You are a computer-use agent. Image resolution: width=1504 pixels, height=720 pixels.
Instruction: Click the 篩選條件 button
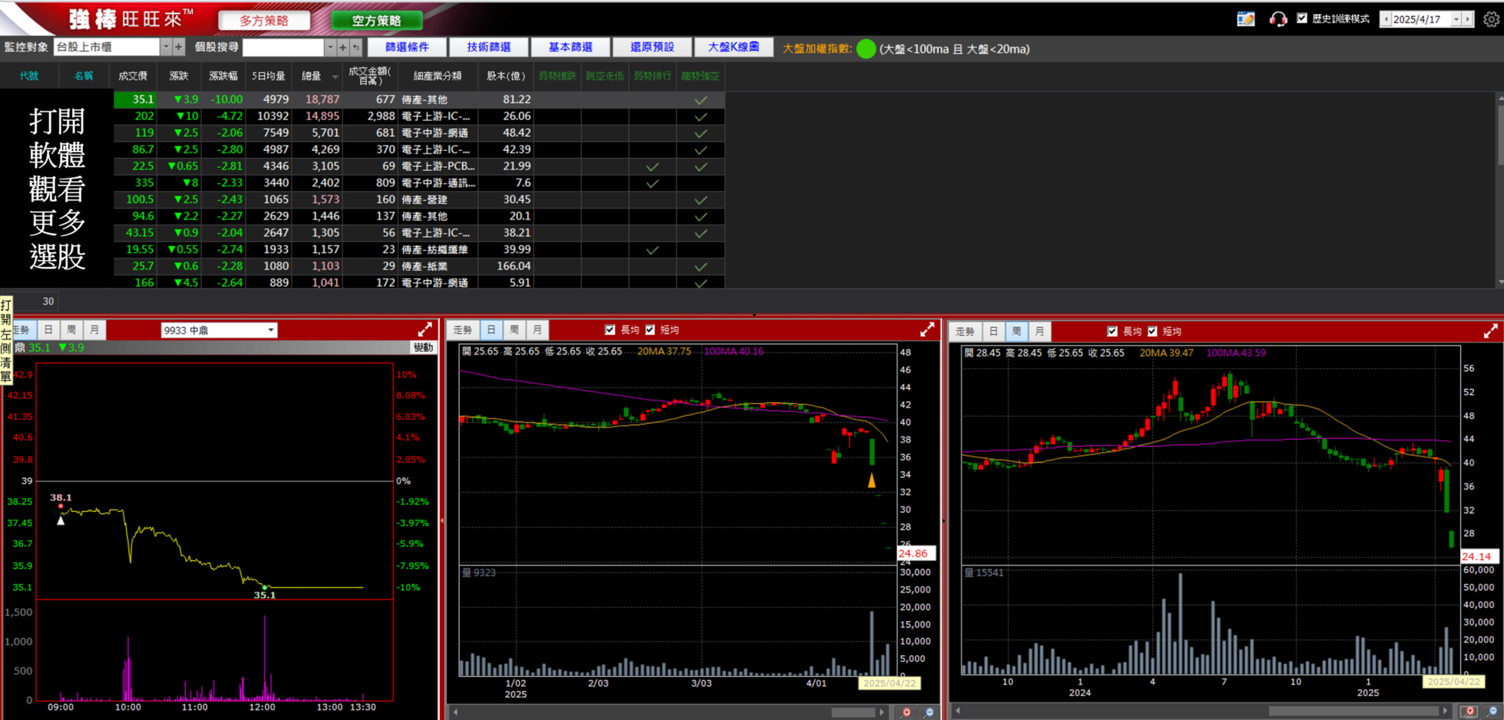point(407,47)
